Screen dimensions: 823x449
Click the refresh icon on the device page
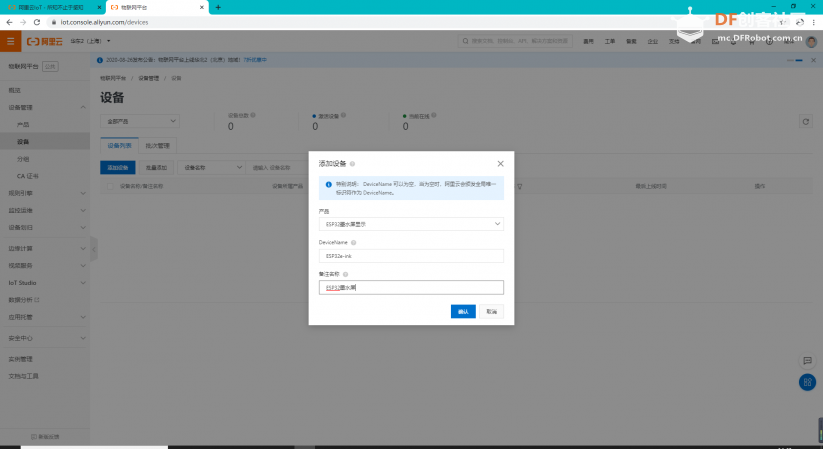click(x=806, y=122)
